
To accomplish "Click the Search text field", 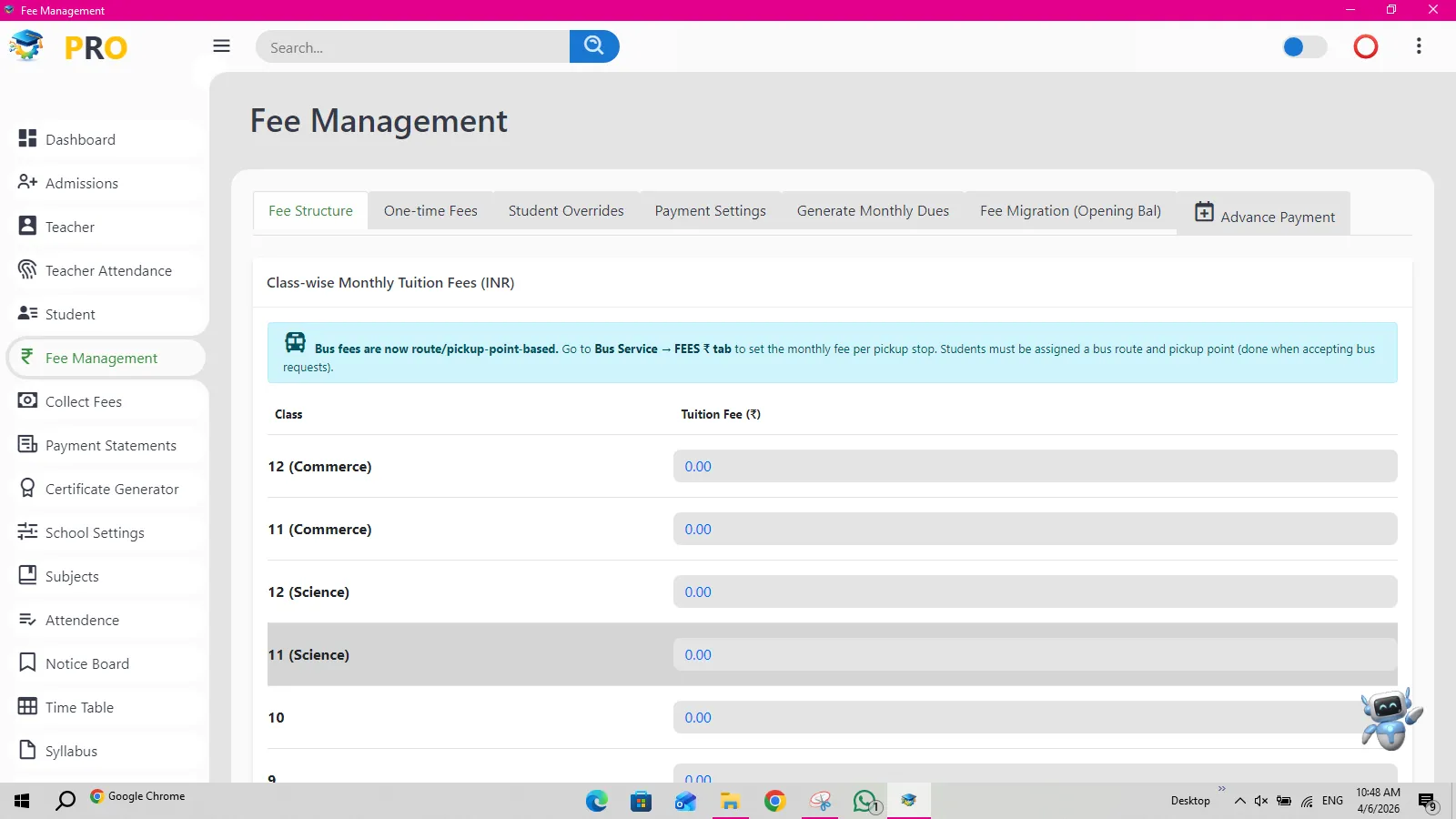I will 413,46.
